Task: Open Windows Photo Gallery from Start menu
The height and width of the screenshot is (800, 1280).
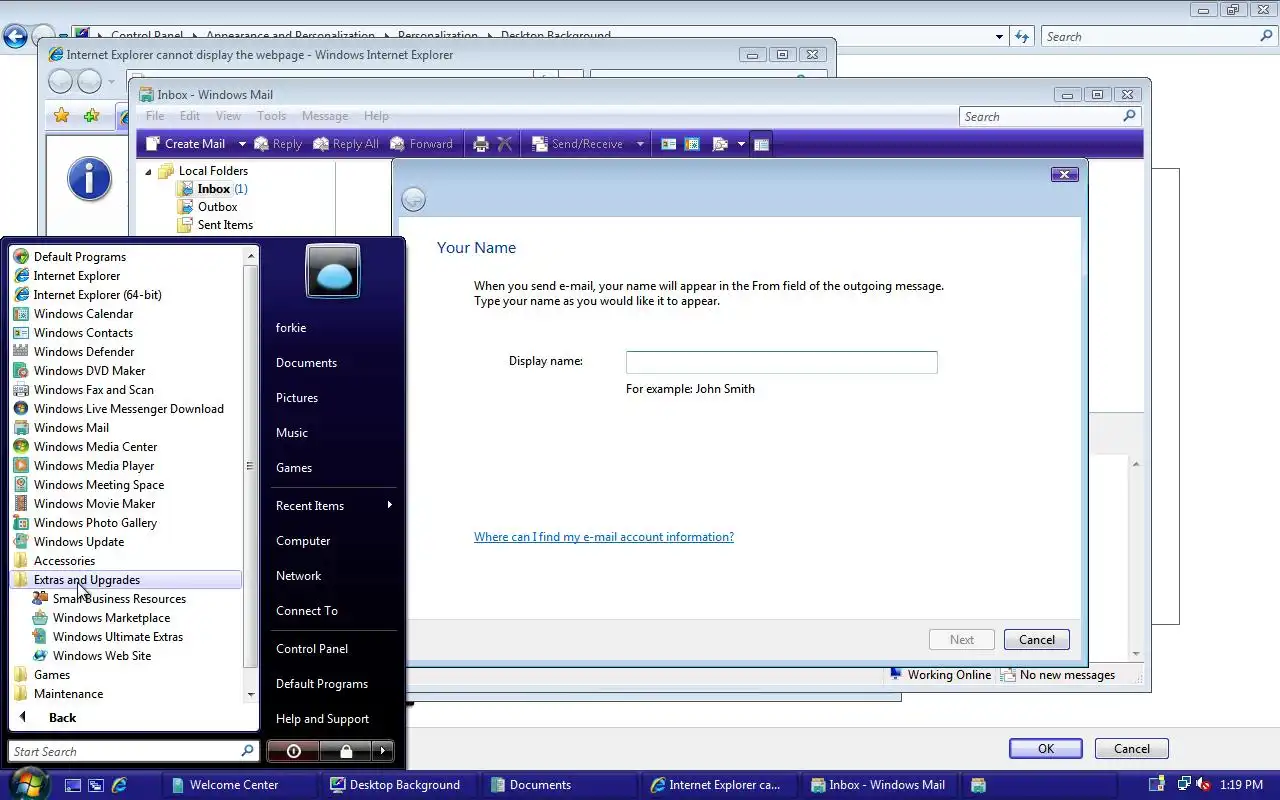Action: coord(127,523)
